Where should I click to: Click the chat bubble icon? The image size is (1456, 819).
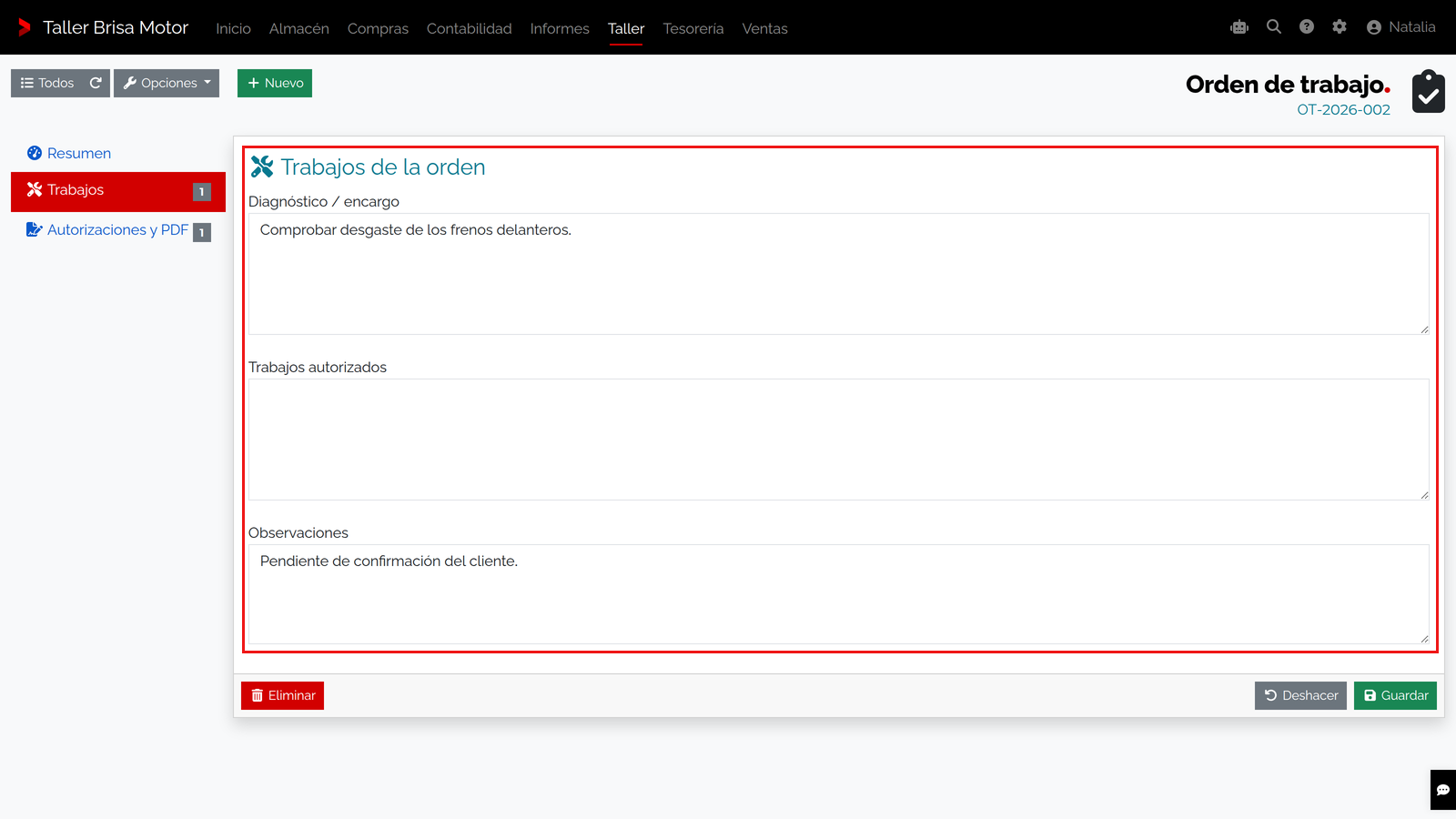tap(1443, 790)
